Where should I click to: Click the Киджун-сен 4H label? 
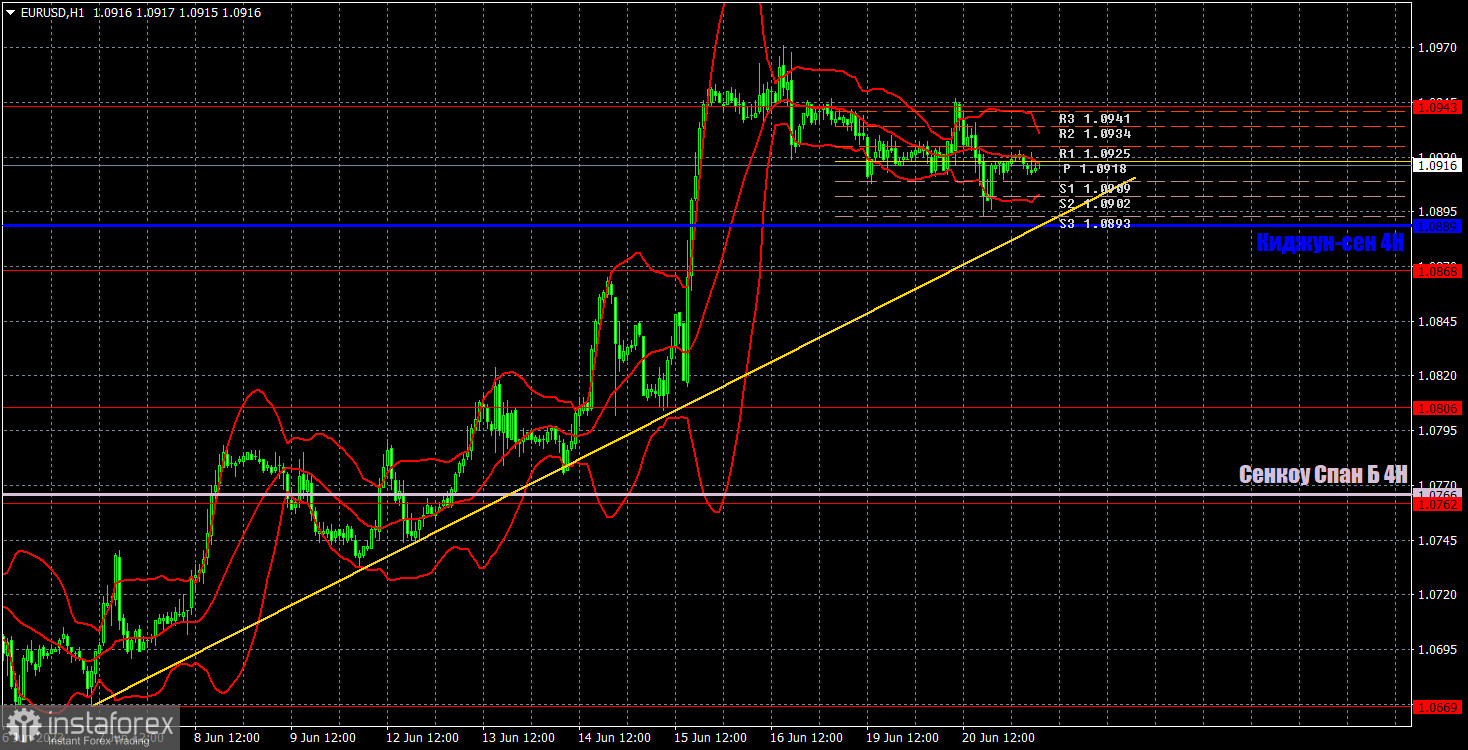[1330, 242]
